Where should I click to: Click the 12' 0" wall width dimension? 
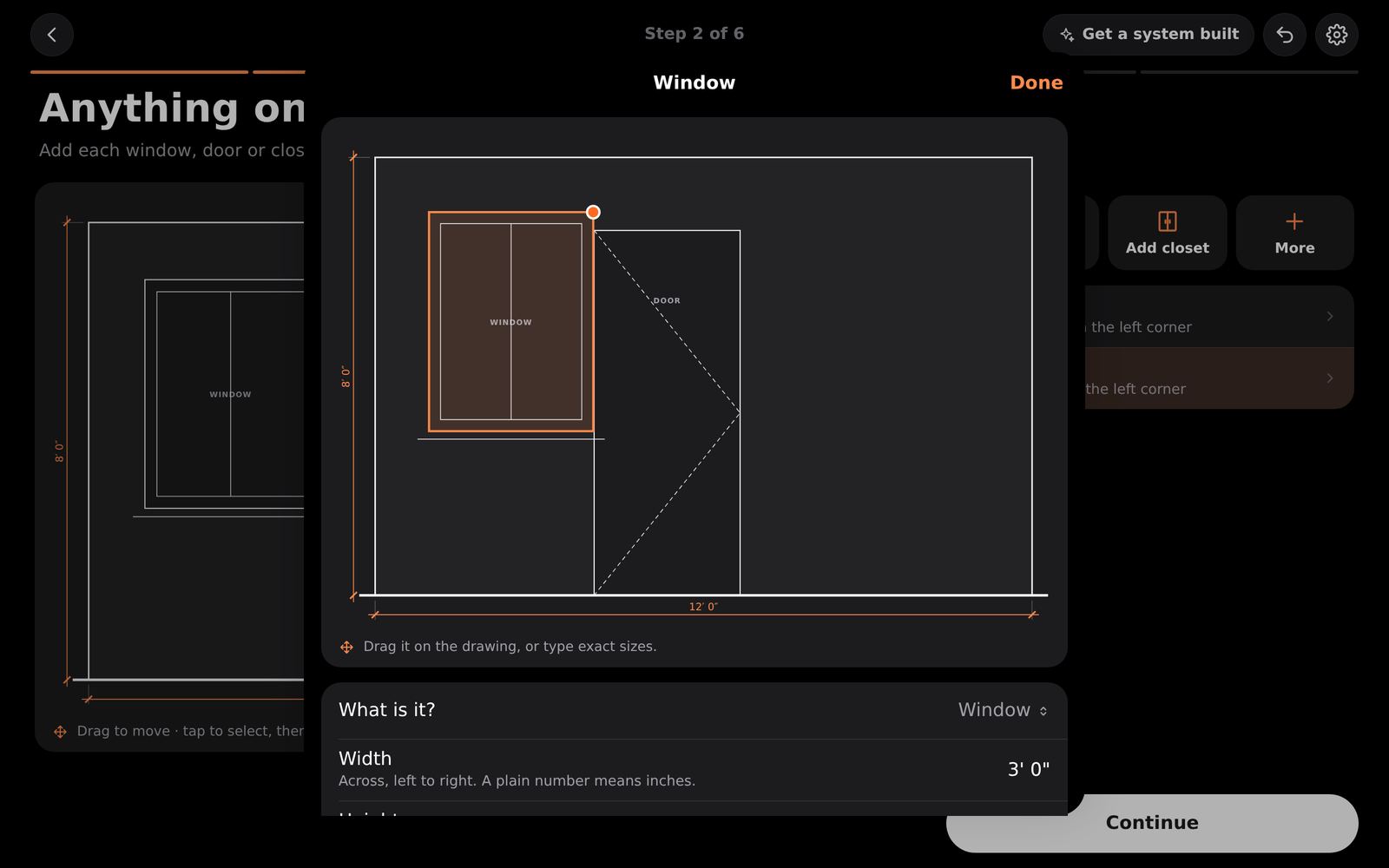703,607
